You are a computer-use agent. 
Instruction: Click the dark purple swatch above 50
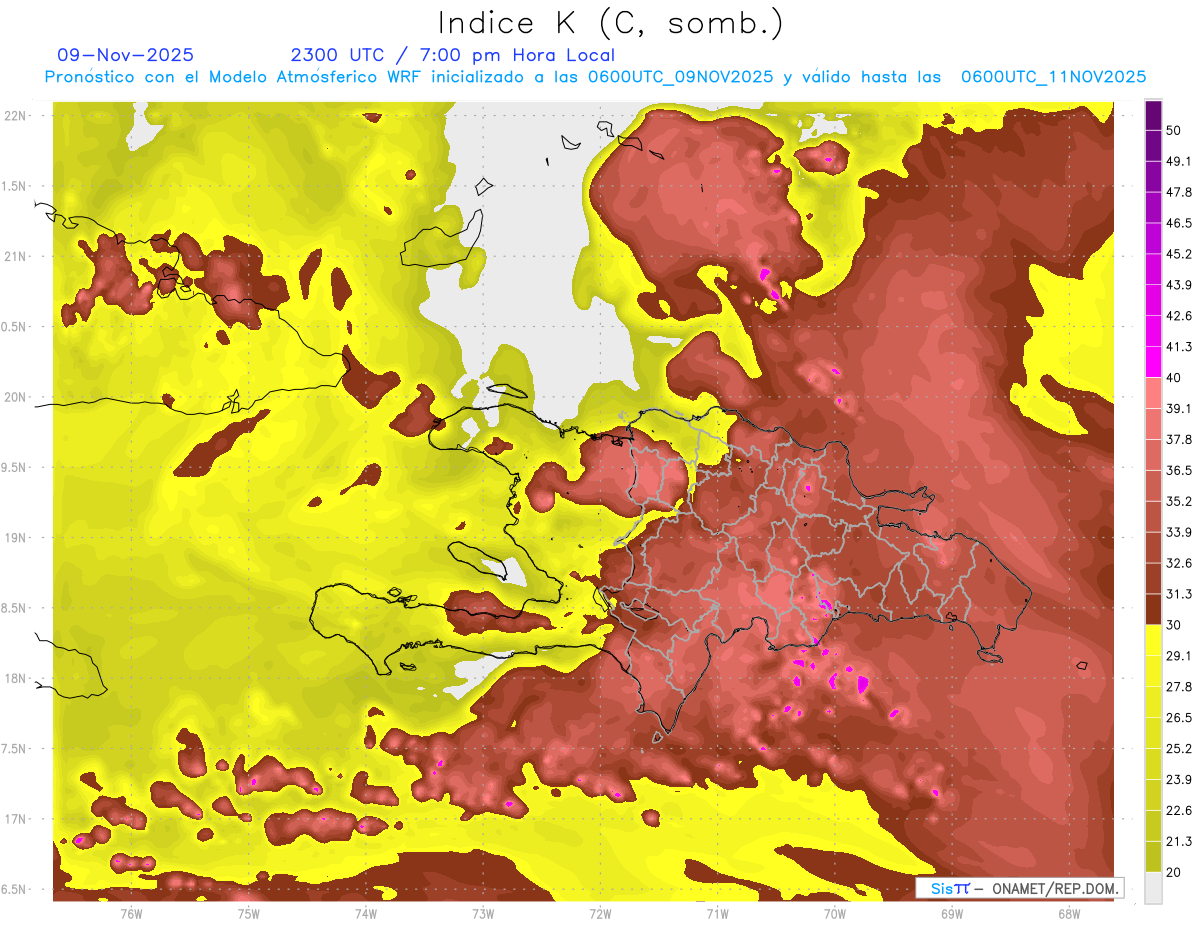pyautogui.click(x=1153, y=116)
